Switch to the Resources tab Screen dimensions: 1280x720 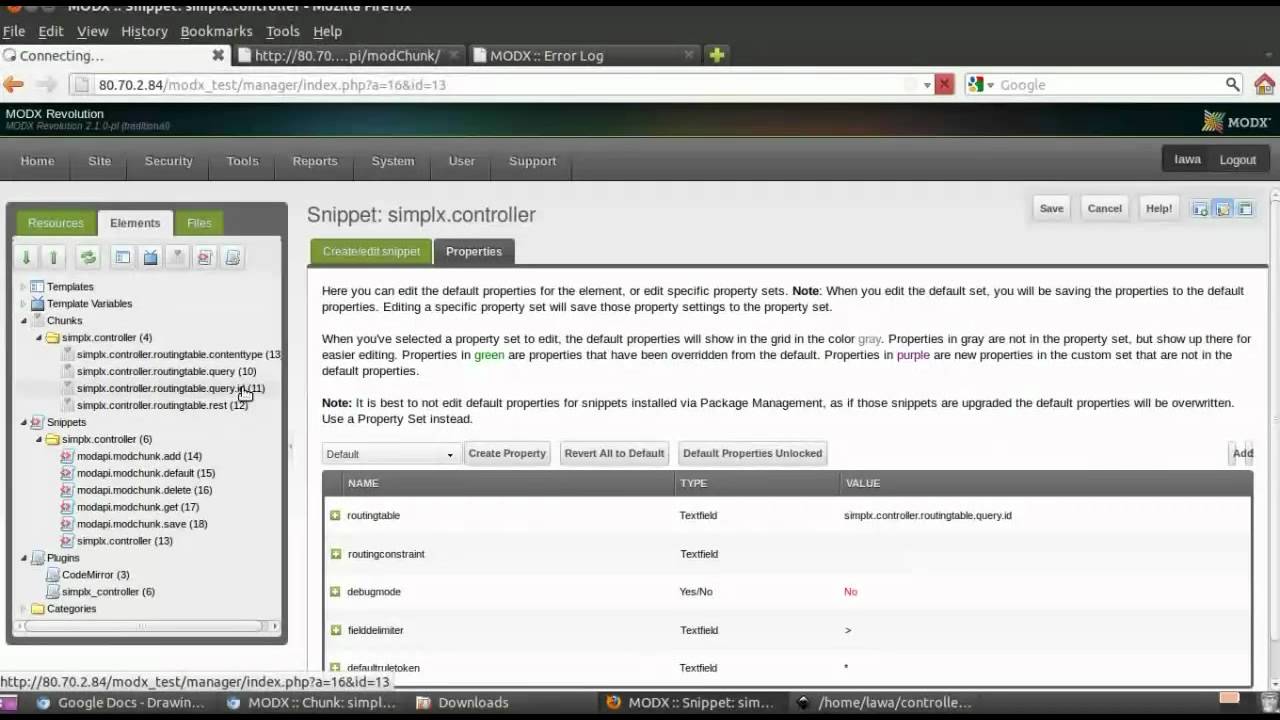pyautogui.click(x=56, y=223)
